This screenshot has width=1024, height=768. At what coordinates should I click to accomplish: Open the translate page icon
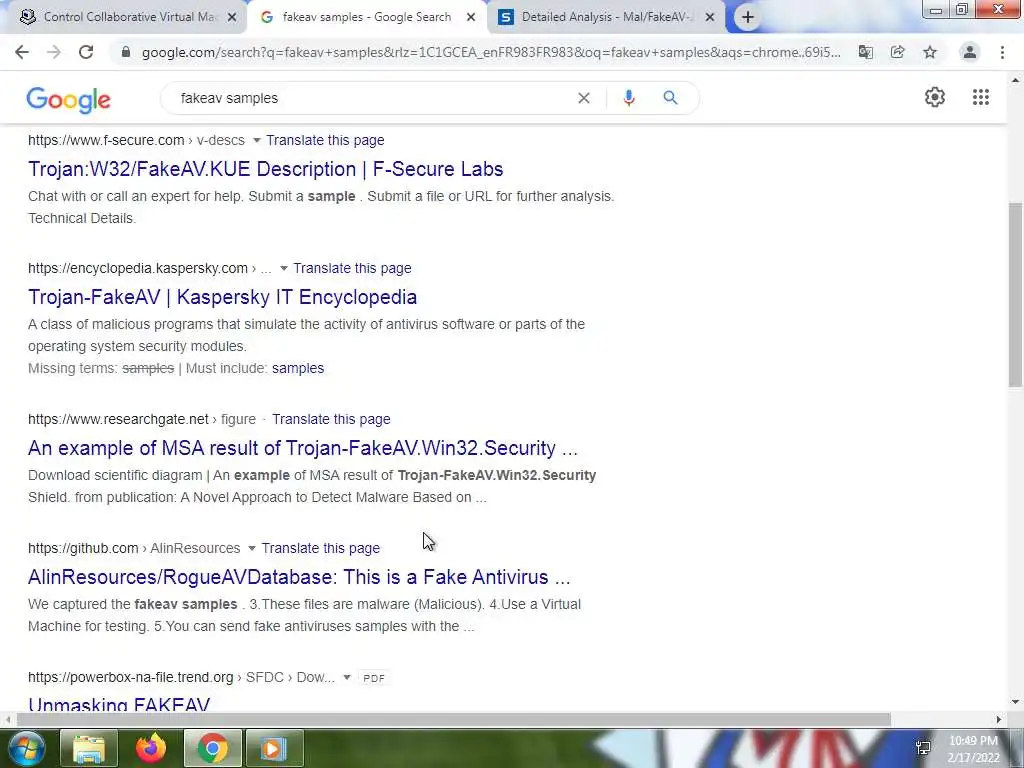click(866, 52)
